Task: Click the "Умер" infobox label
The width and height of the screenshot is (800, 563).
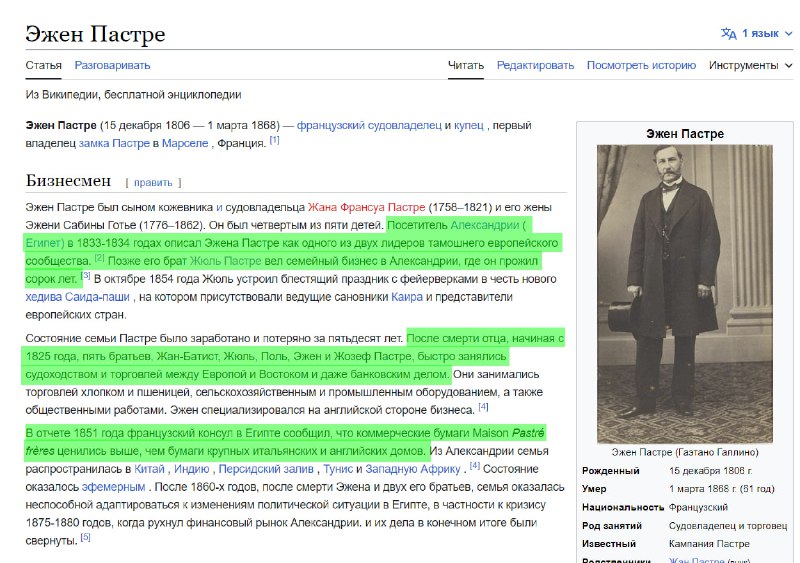Action: click(594, 489)
